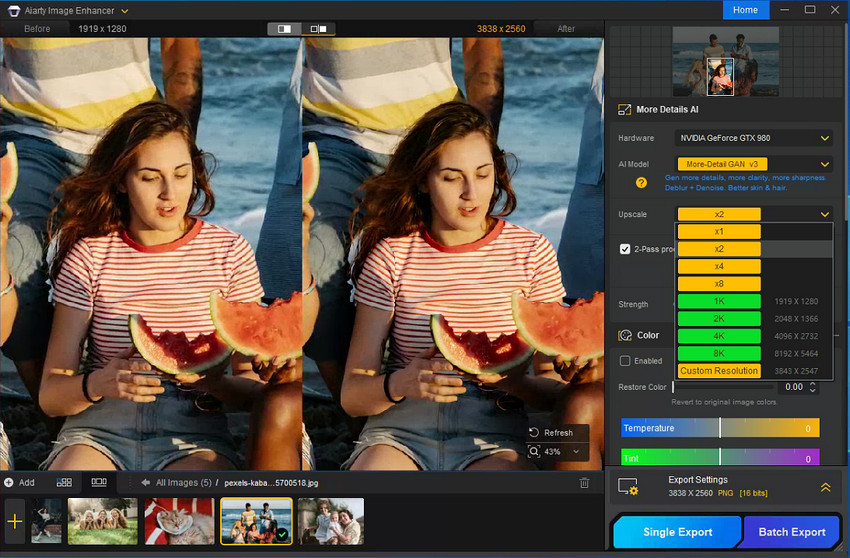
Task: Switch to split-view compare mode
Action: 284,29
